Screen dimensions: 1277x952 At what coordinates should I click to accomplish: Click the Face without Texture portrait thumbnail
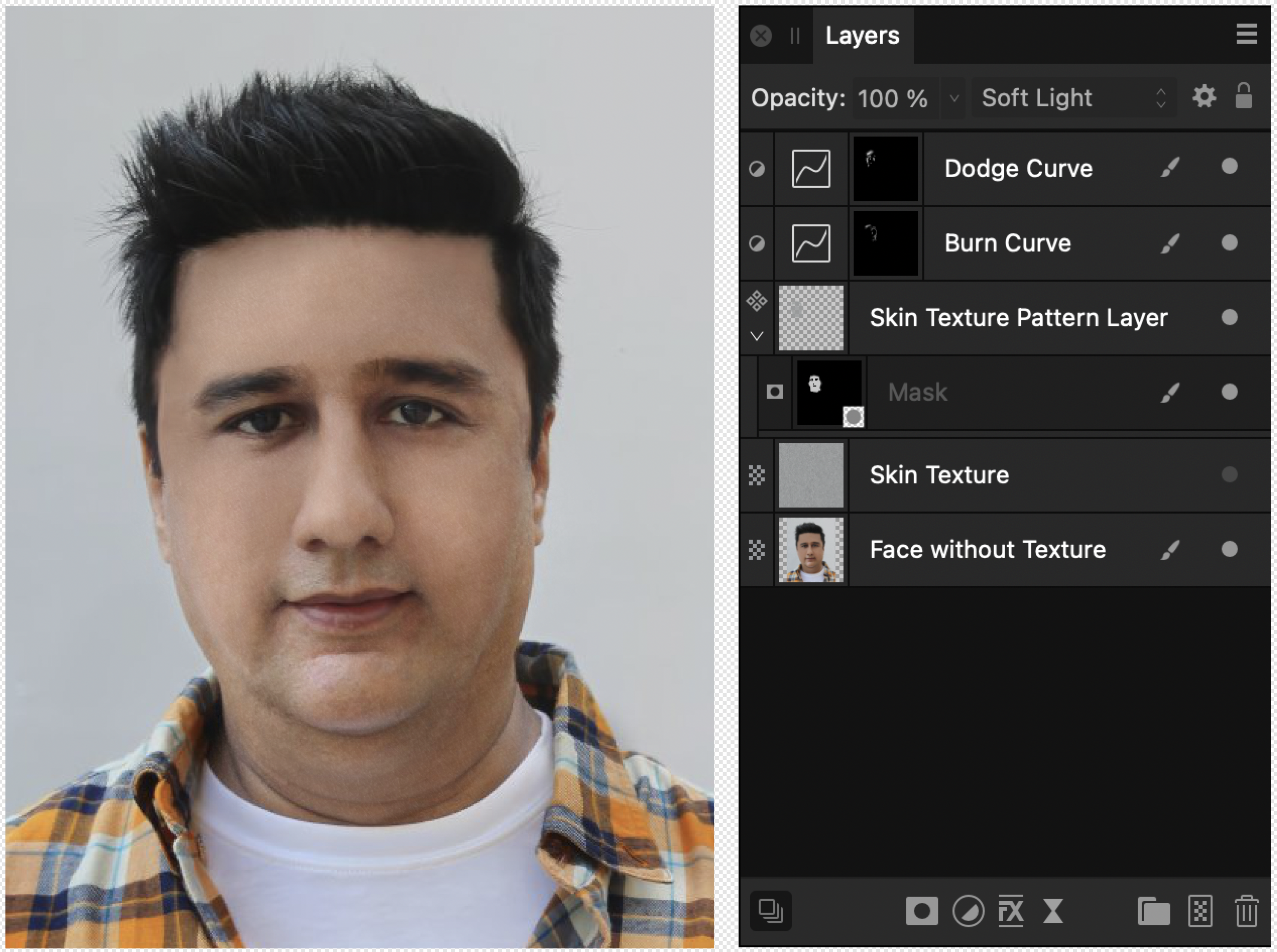tap(811, 550)
